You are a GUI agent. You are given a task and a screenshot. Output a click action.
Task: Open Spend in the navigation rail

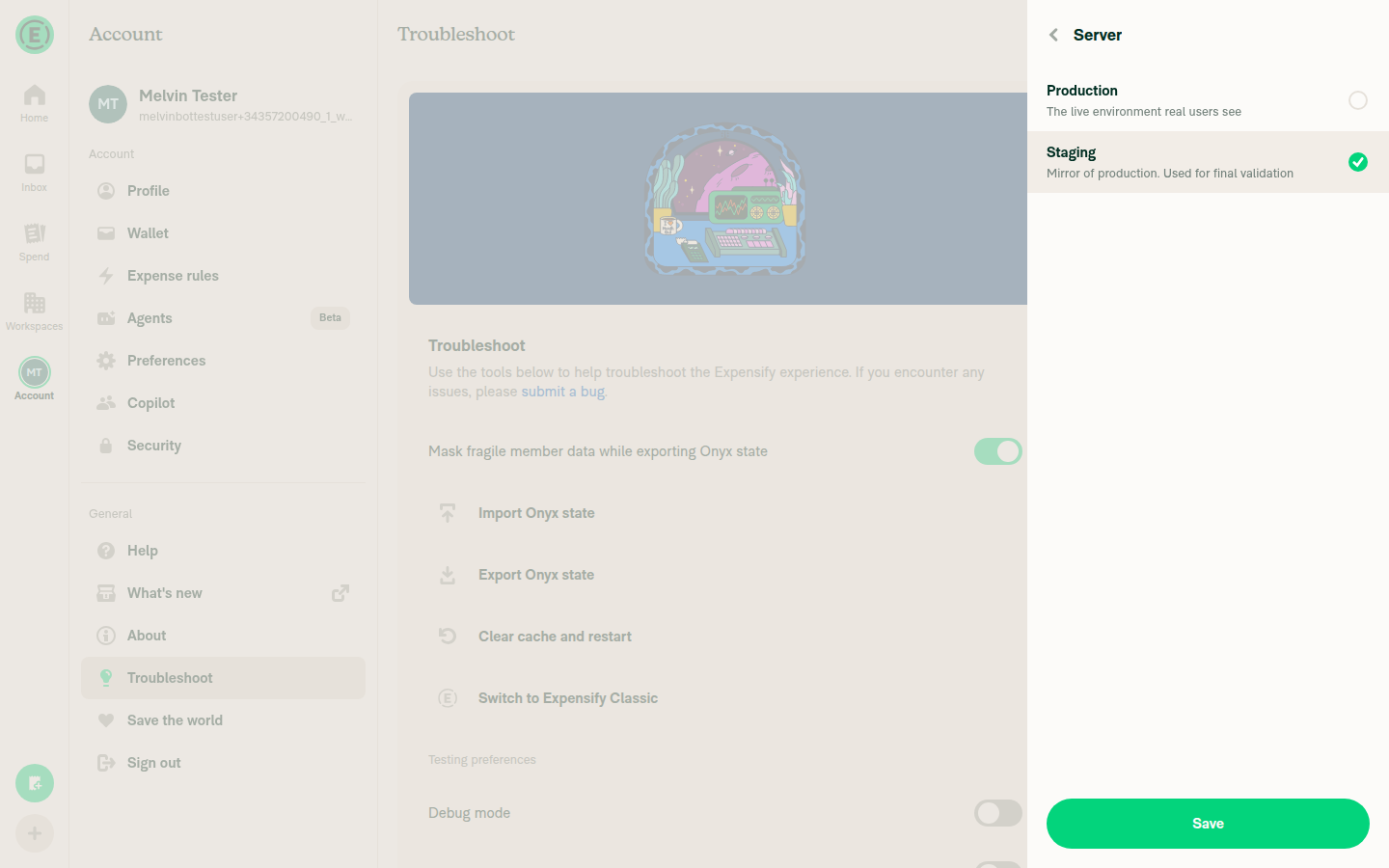click(x=35, y=243)
